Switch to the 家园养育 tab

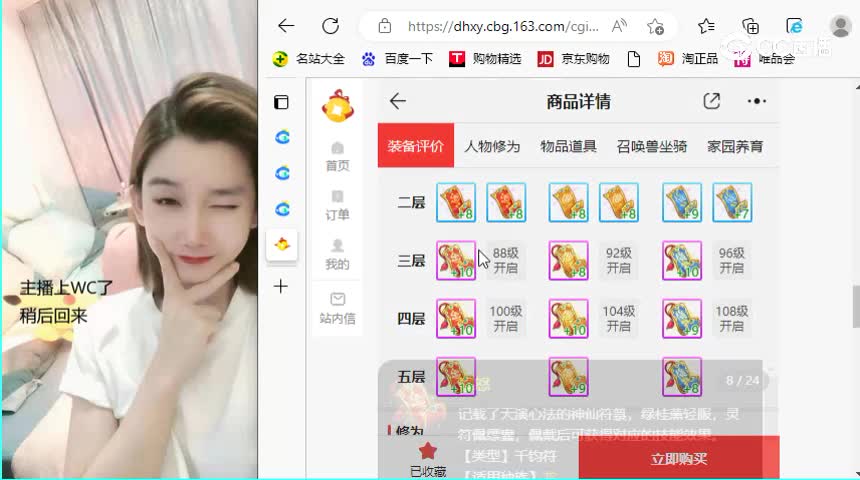pos(735,146)
